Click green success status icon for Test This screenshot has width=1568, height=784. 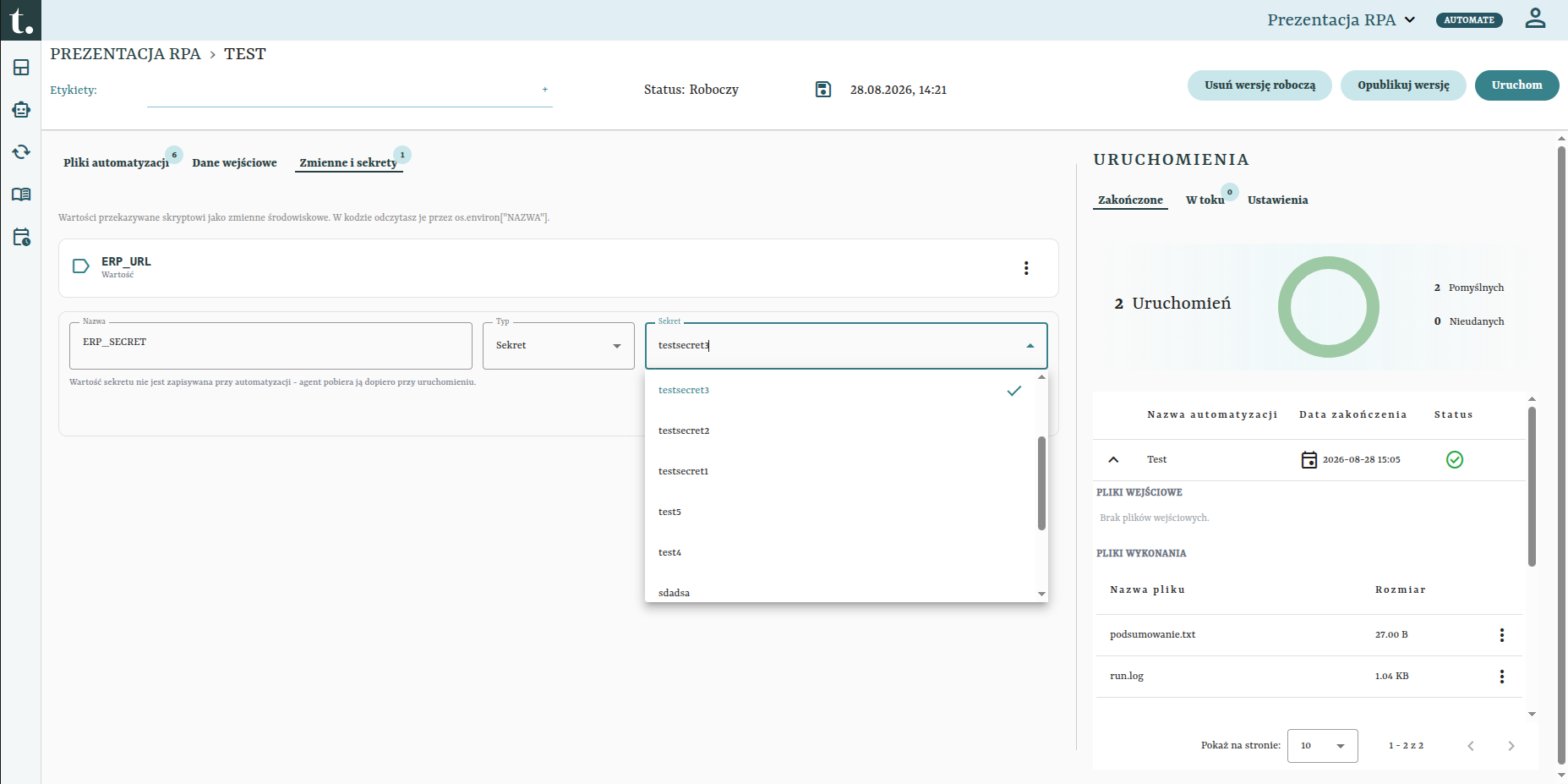[x=1455, y=459]
